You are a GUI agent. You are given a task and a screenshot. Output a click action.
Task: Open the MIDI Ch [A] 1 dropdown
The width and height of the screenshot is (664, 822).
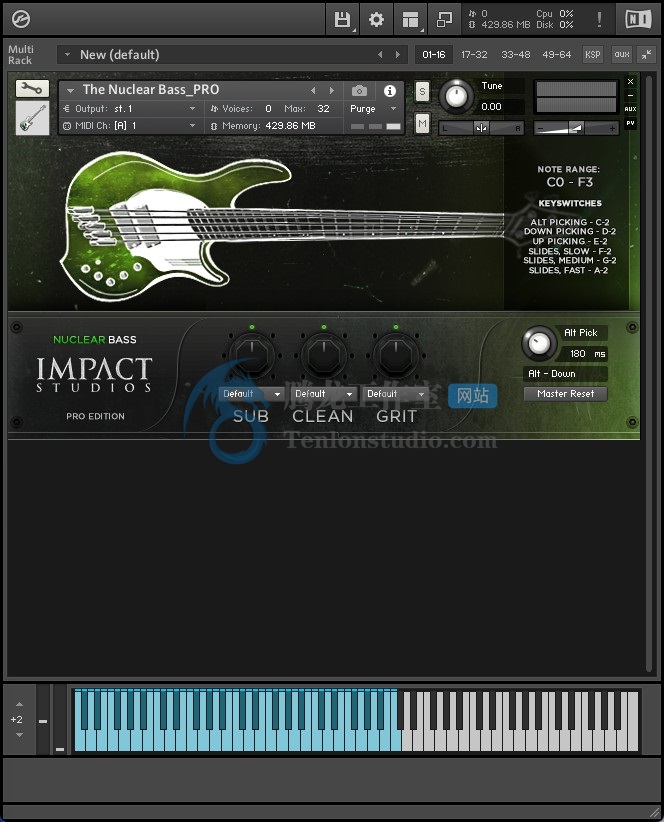(129, 126)
